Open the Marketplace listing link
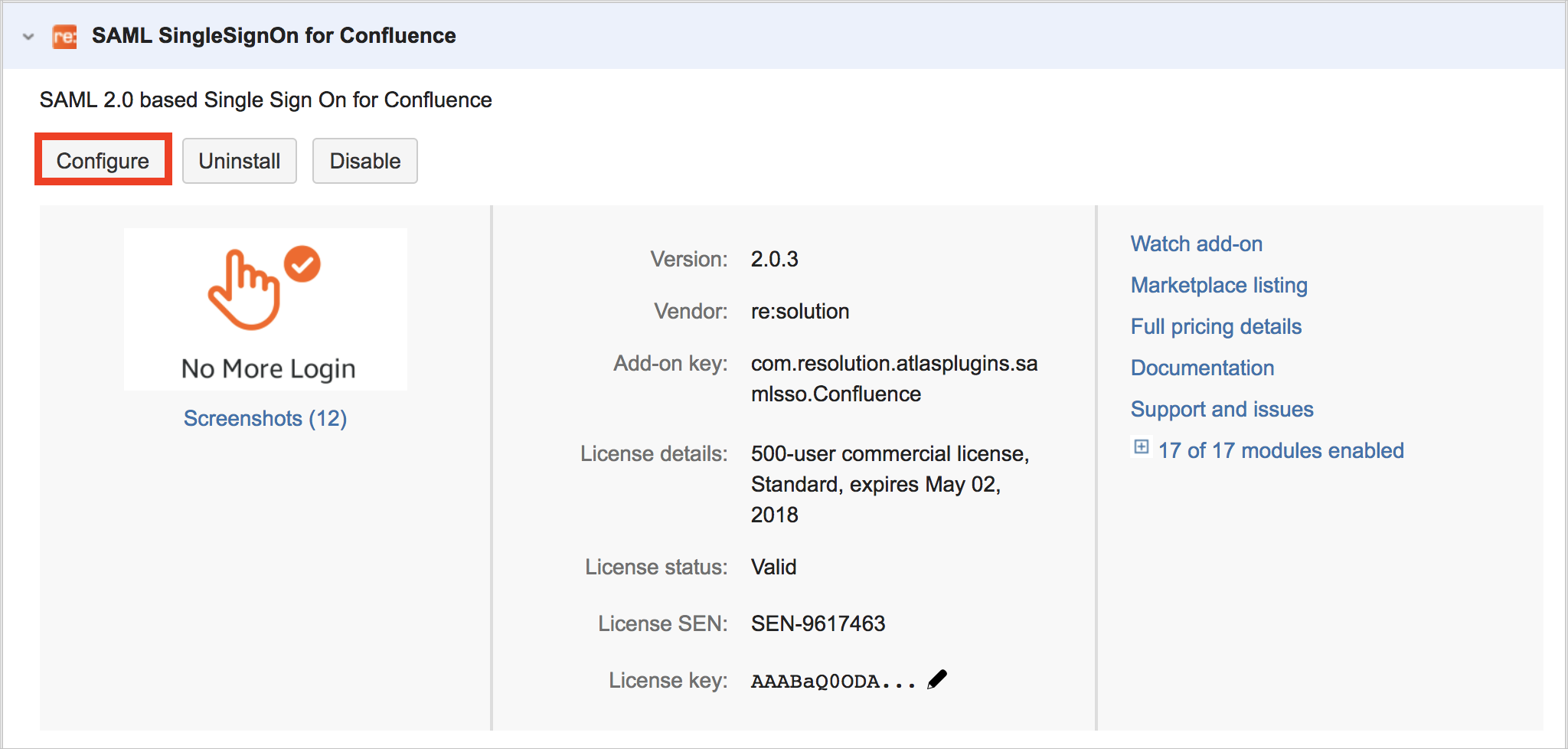 [1219, 285]
